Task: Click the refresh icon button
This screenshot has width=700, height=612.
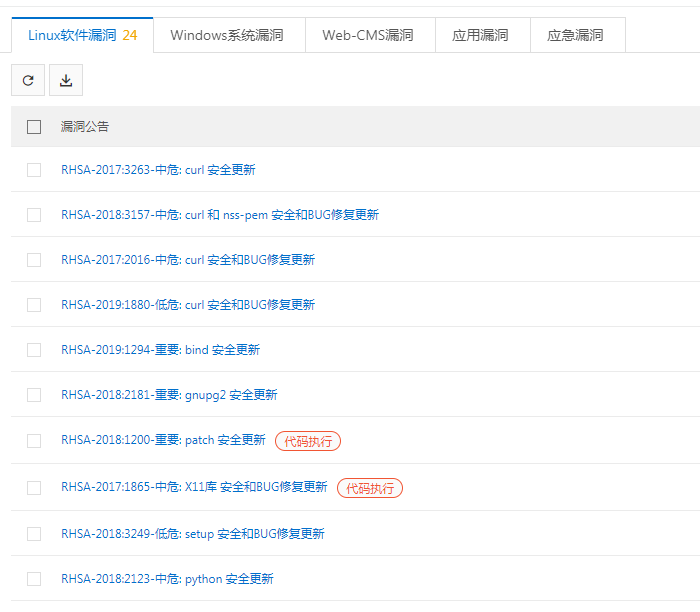Action: 28,81
